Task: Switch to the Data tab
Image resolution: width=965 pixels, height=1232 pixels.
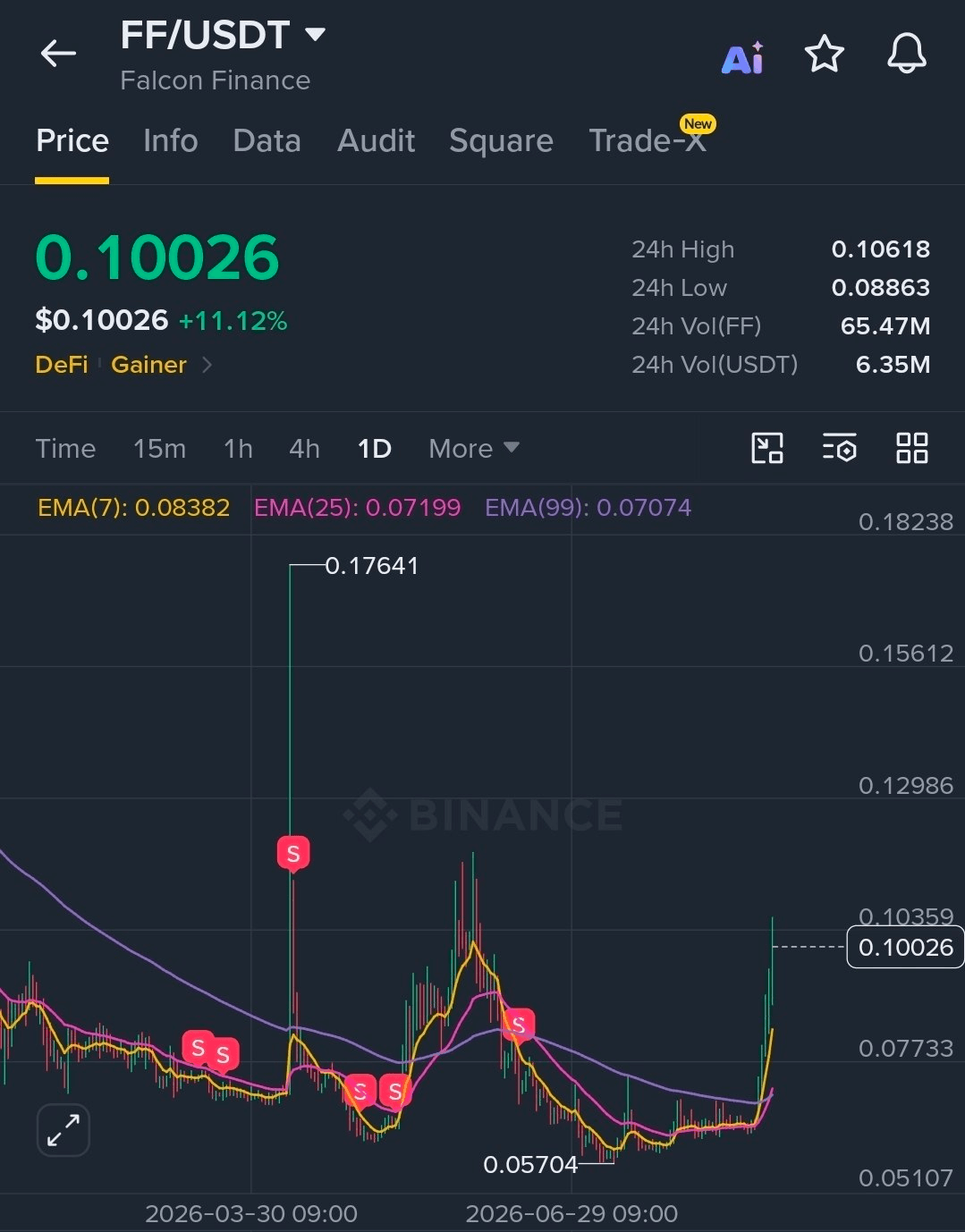Action: (x=267, y=141)
